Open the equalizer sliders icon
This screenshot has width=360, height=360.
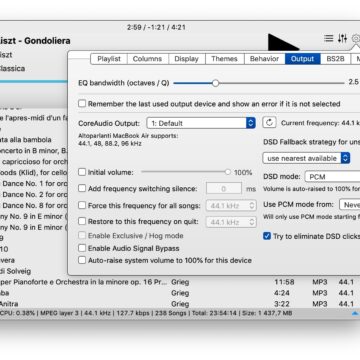point(342,38)
